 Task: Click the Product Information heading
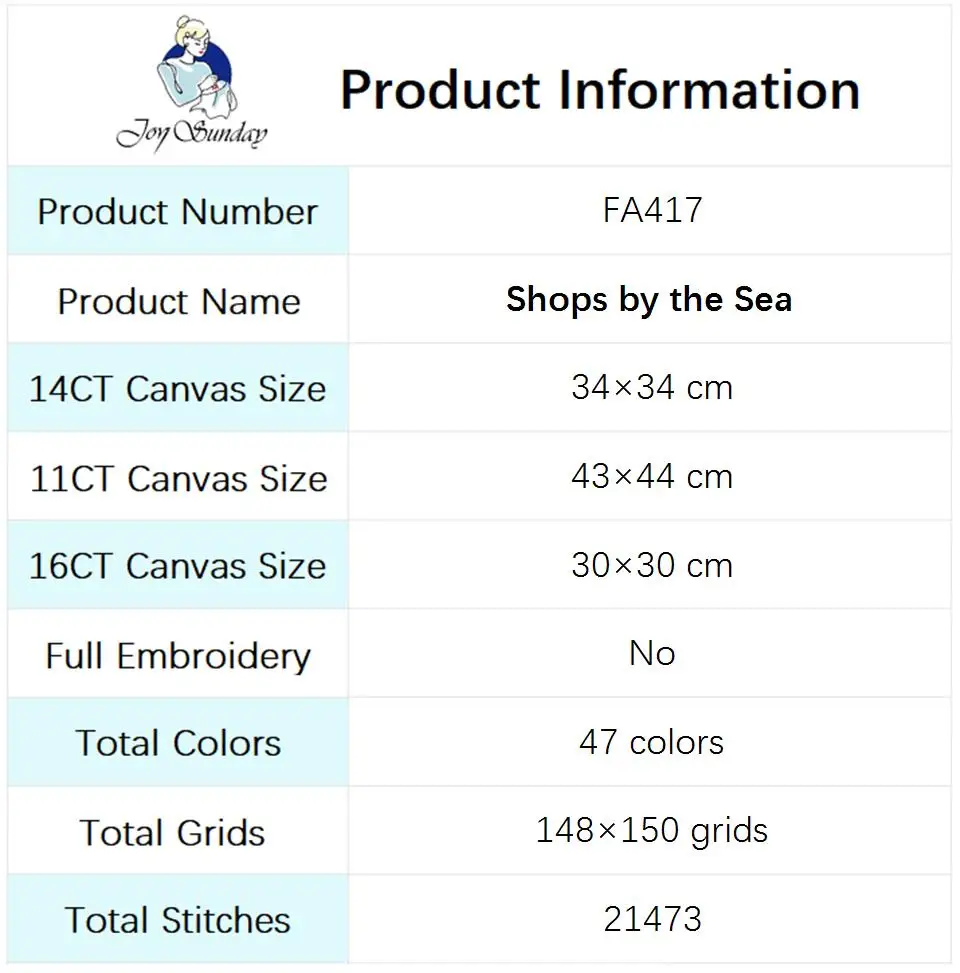[x=600, y=91]
